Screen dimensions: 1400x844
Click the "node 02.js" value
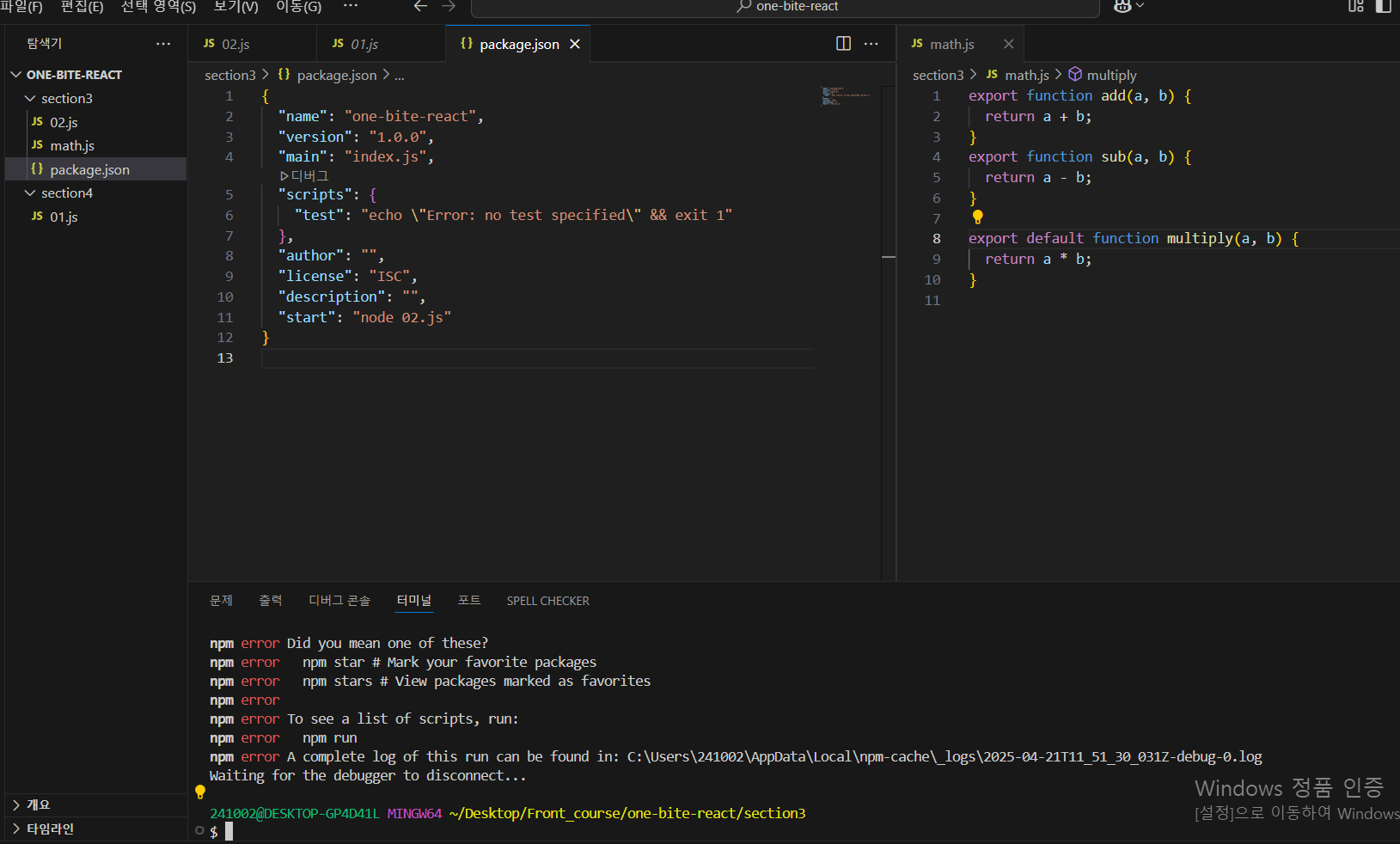pos(402,318)
